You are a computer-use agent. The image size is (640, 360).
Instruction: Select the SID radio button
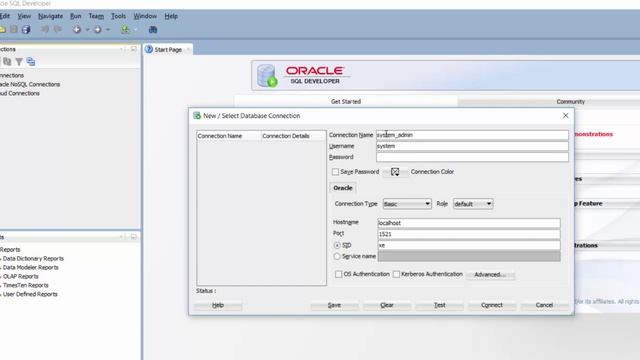pyautogui.click(x=337, y=245)
